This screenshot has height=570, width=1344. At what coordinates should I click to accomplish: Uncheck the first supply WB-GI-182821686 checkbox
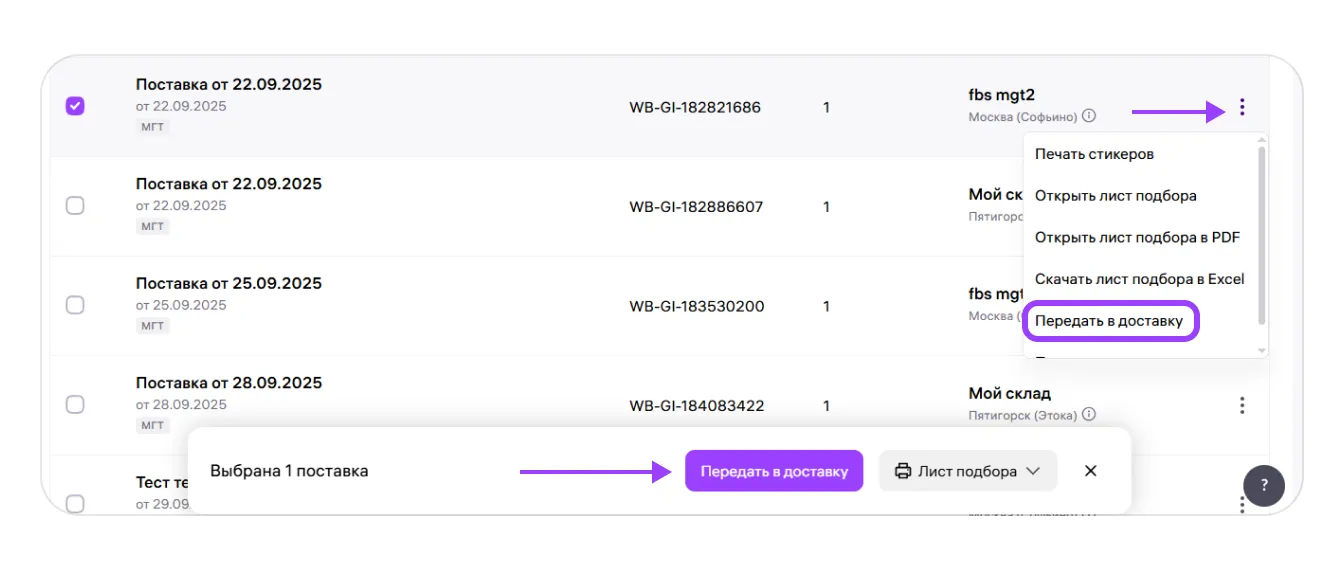coord(75,106)
